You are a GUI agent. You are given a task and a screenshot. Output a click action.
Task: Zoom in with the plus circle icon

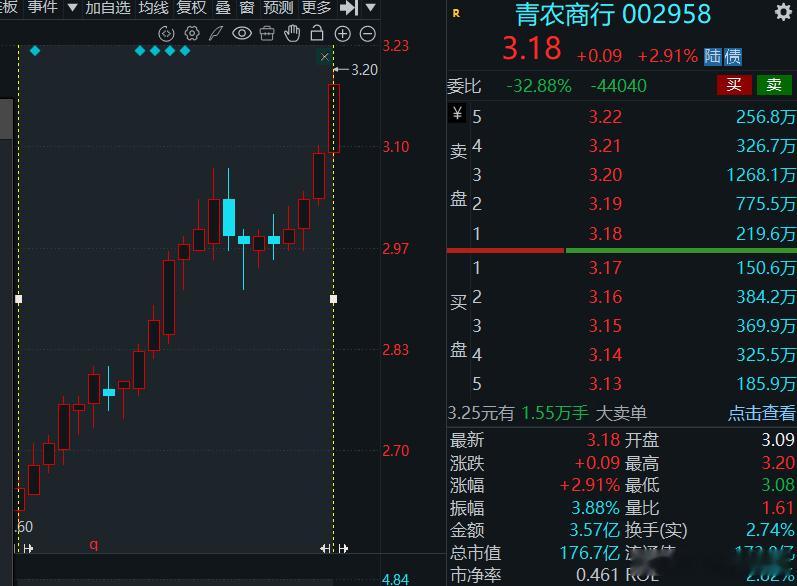coord(343,34)
